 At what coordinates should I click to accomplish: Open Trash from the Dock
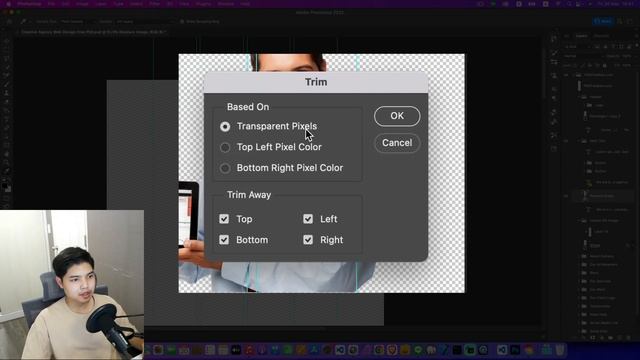click(560, 350)
